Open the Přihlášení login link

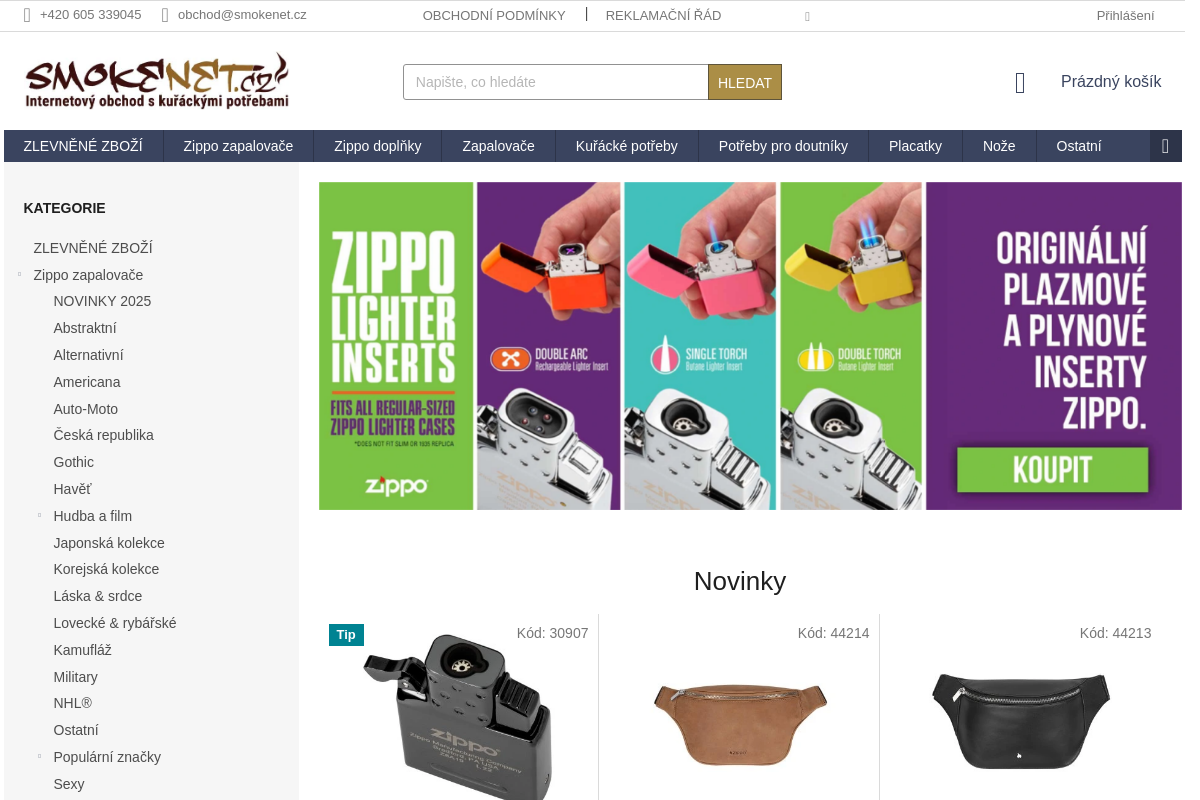click(1125, 15)
